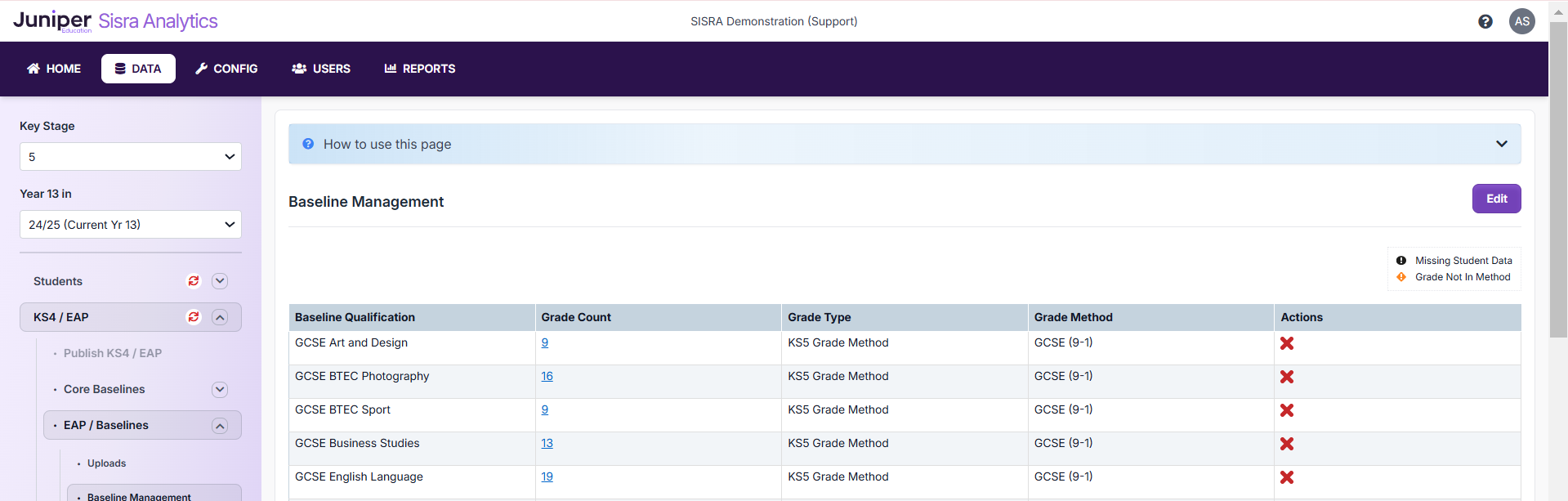
Task: Remove GCSE Business Studies using red X
Action: (x=1286, y=444)
